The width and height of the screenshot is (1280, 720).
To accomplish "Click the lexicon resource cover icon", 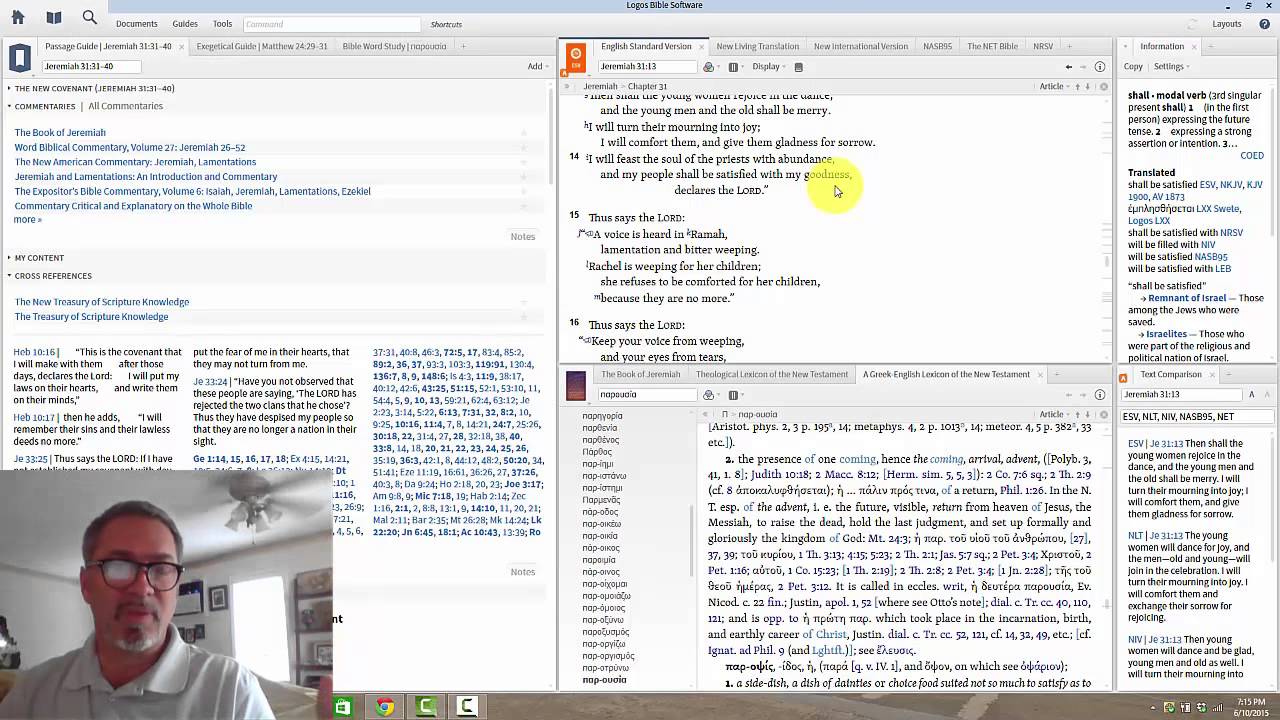I will pyautogui.click(x=575, y=386).
